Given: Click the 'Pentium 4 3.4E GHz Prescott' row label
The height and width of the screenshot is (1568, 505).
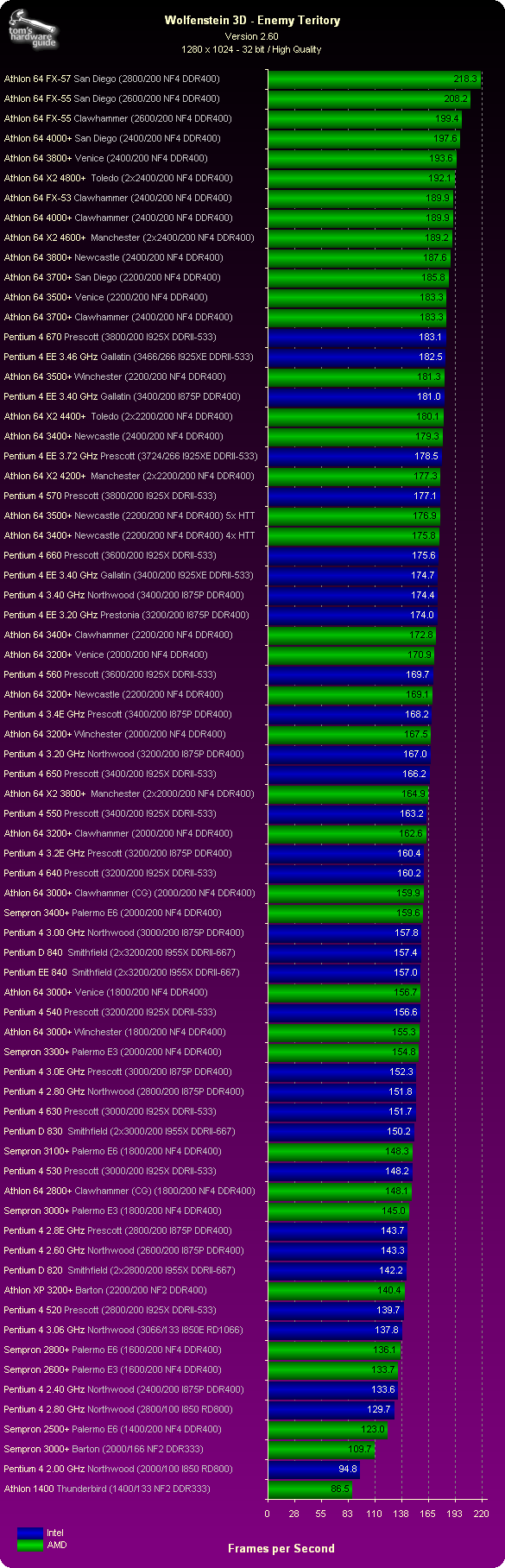Looking at the screenshot, I should click(117, 714).
